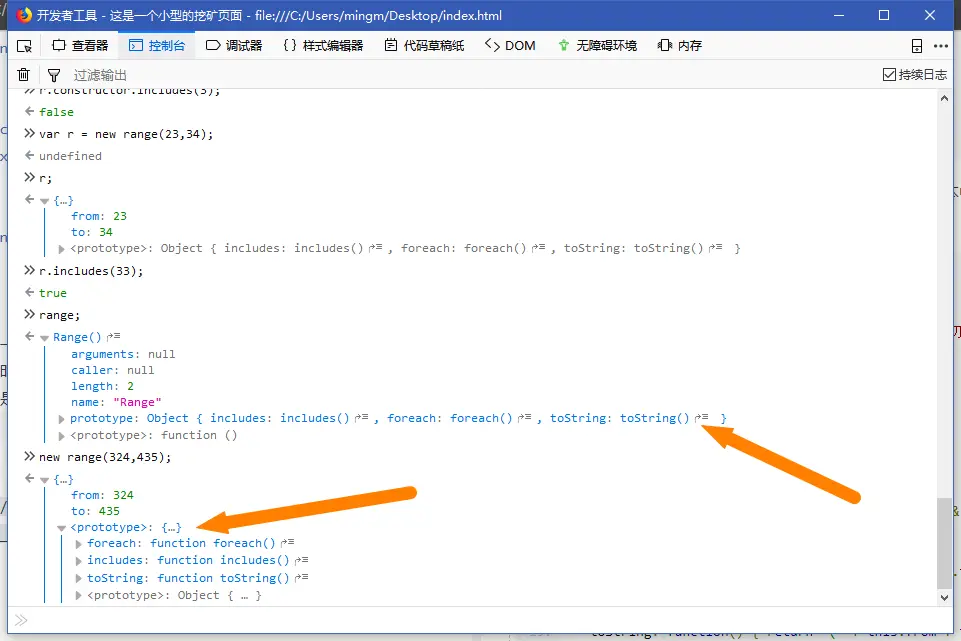Expand <prototype> of the r object

[x=61, y=249]
